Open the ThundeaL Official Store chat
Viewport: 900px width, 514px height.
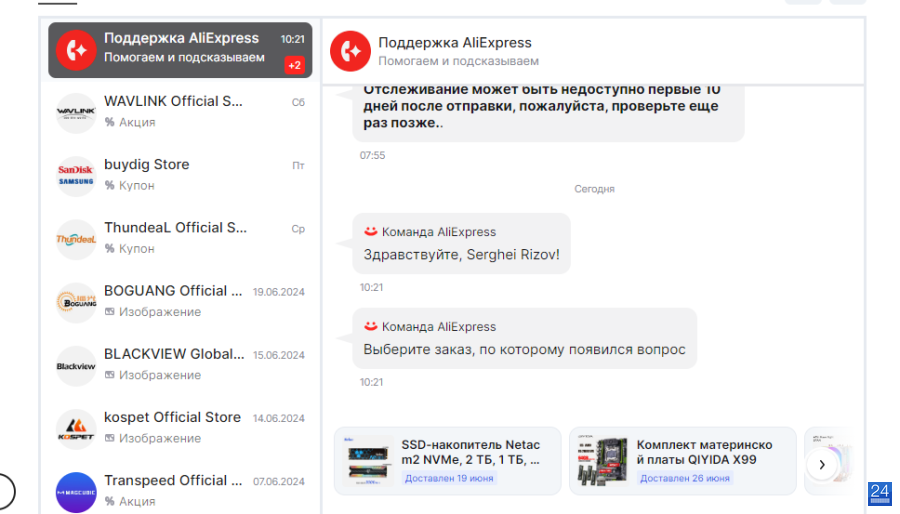(180, 238)
